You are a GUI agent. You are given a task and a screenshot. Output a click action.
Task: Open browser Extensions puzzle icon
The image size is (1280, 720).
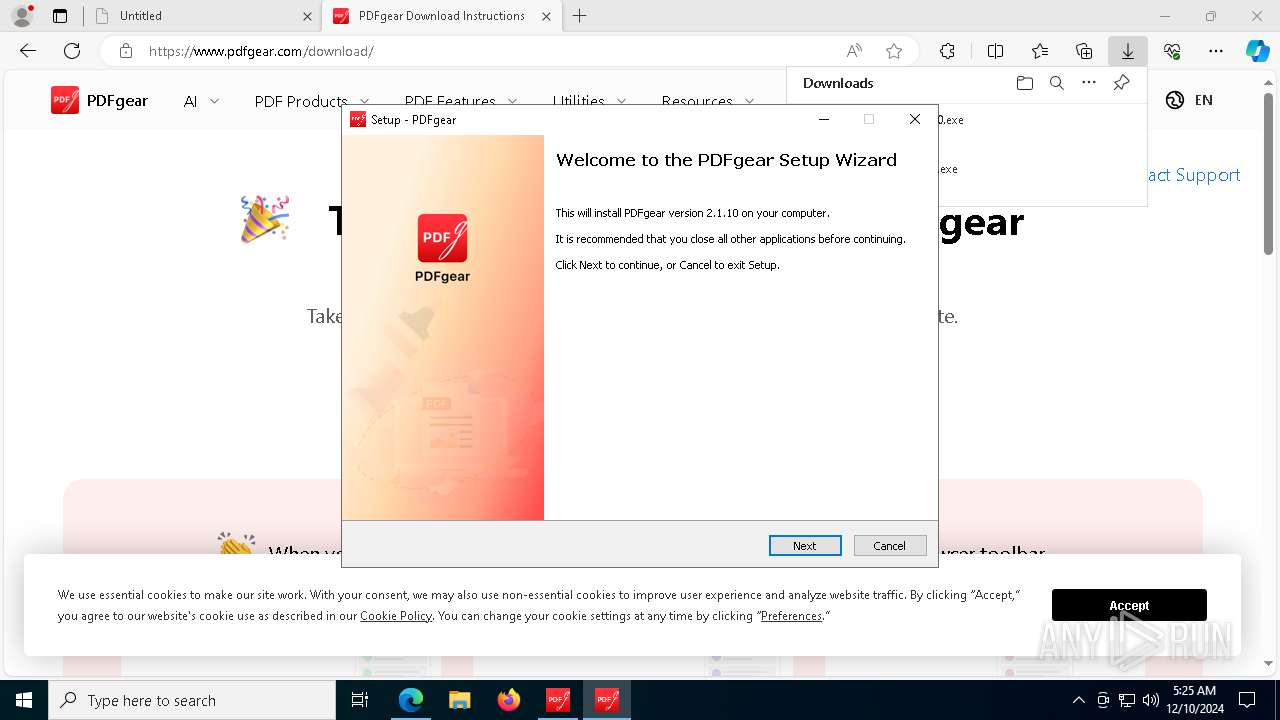(947, 51)
